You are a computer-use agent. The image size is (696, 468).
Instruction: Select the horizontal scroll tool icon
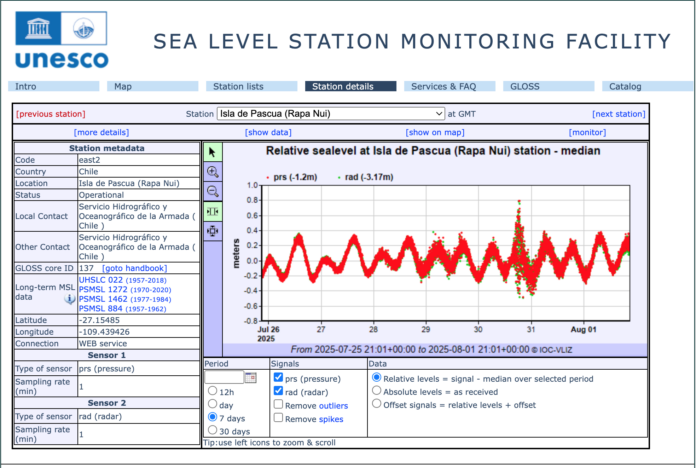point(212,211)
